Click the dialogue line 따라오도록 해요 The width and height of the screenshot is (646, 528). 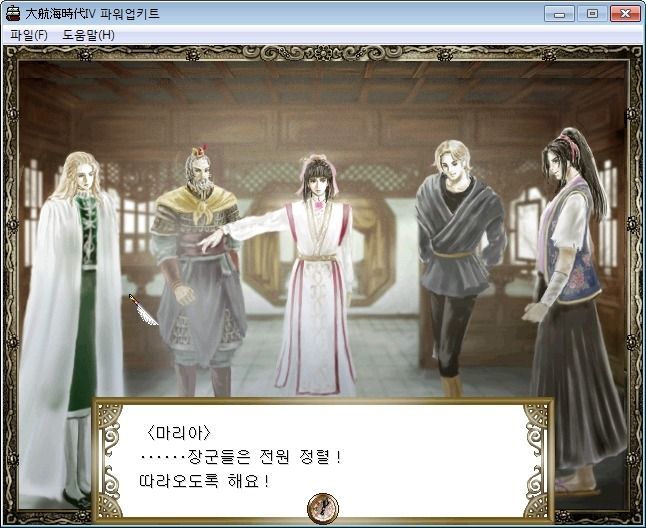[x=205, y=481]
